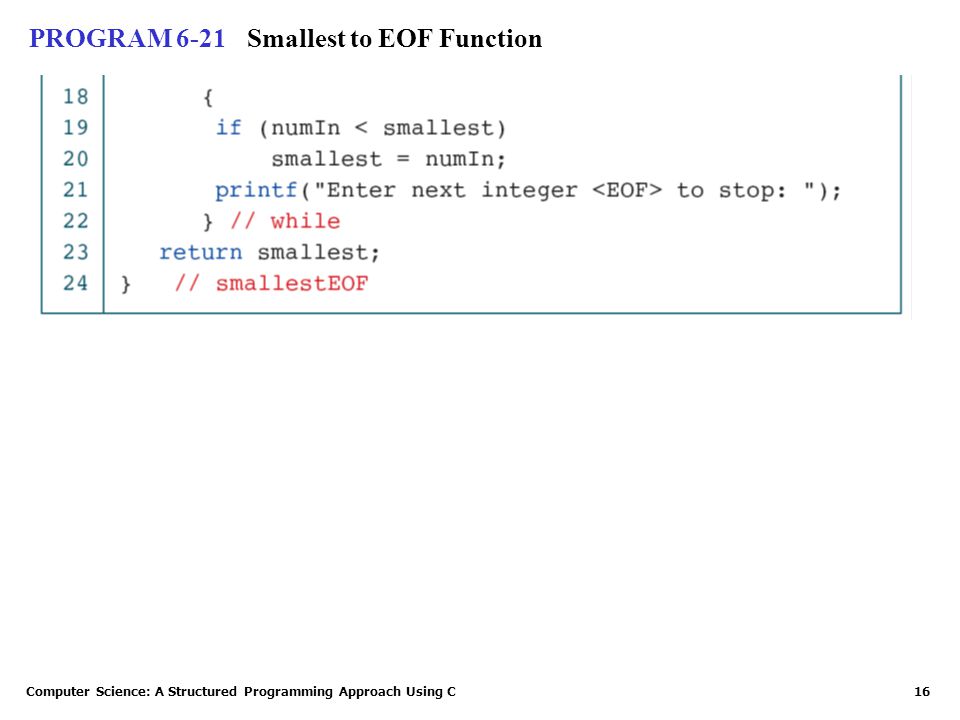Select line number 24
The width and height of the screenshot is (960, 720).
76,283
